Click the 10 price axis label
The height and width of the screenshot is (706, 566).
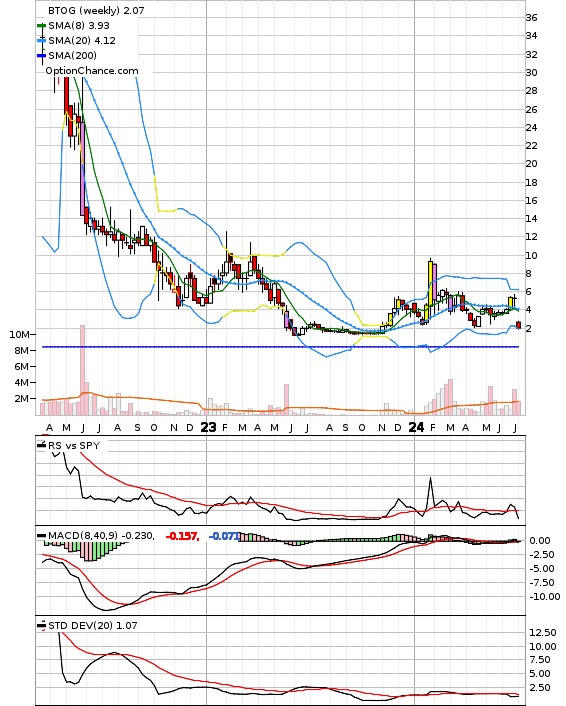click(531, 255)
